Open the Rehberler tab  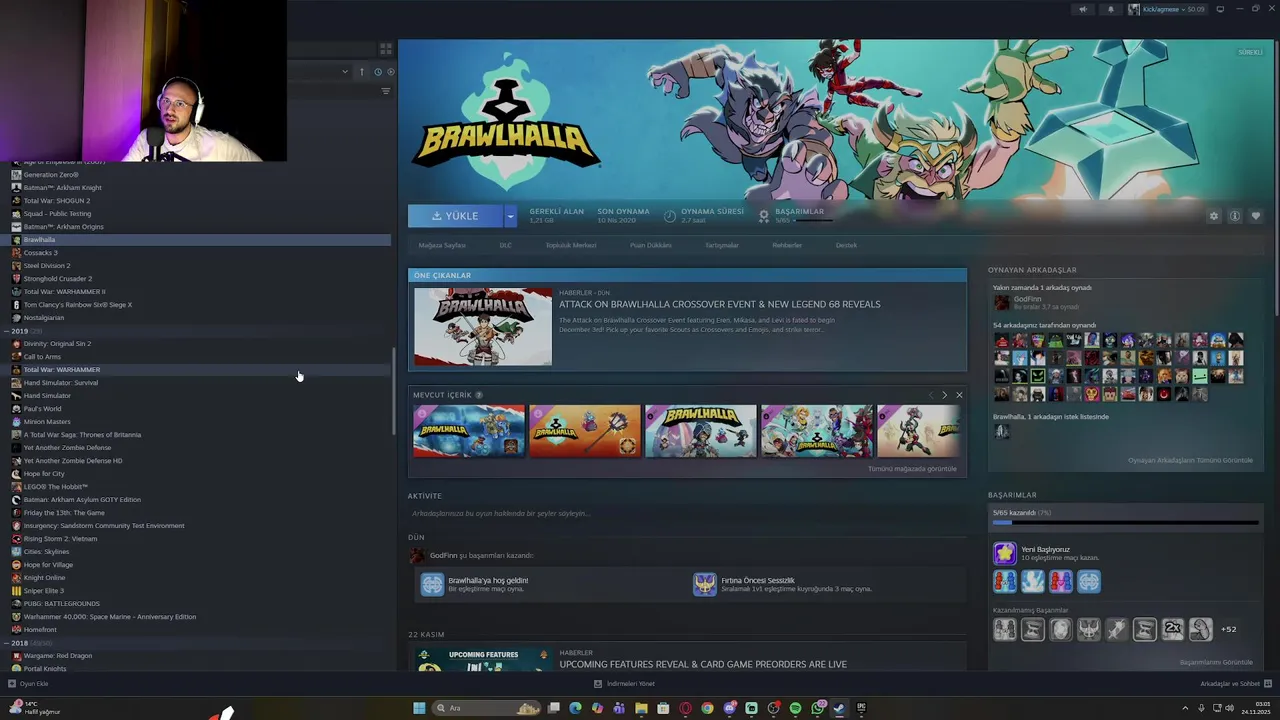(x=787, y=245)
